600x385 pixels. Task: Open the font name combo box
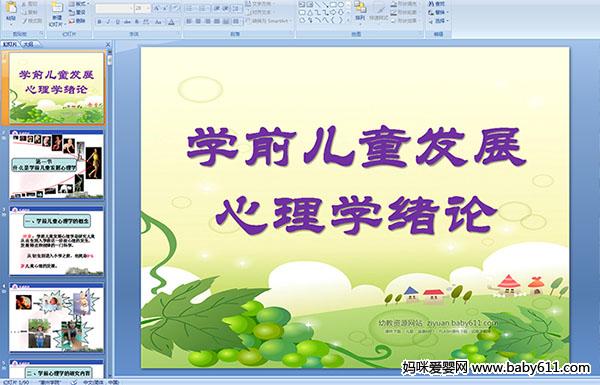click(114, 8)
